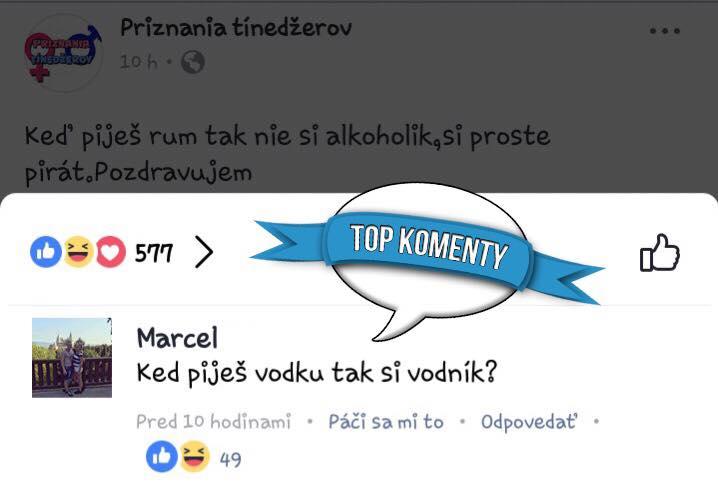
Task: Open the 49 reactions count on comment
Action: tap(230, 458)
